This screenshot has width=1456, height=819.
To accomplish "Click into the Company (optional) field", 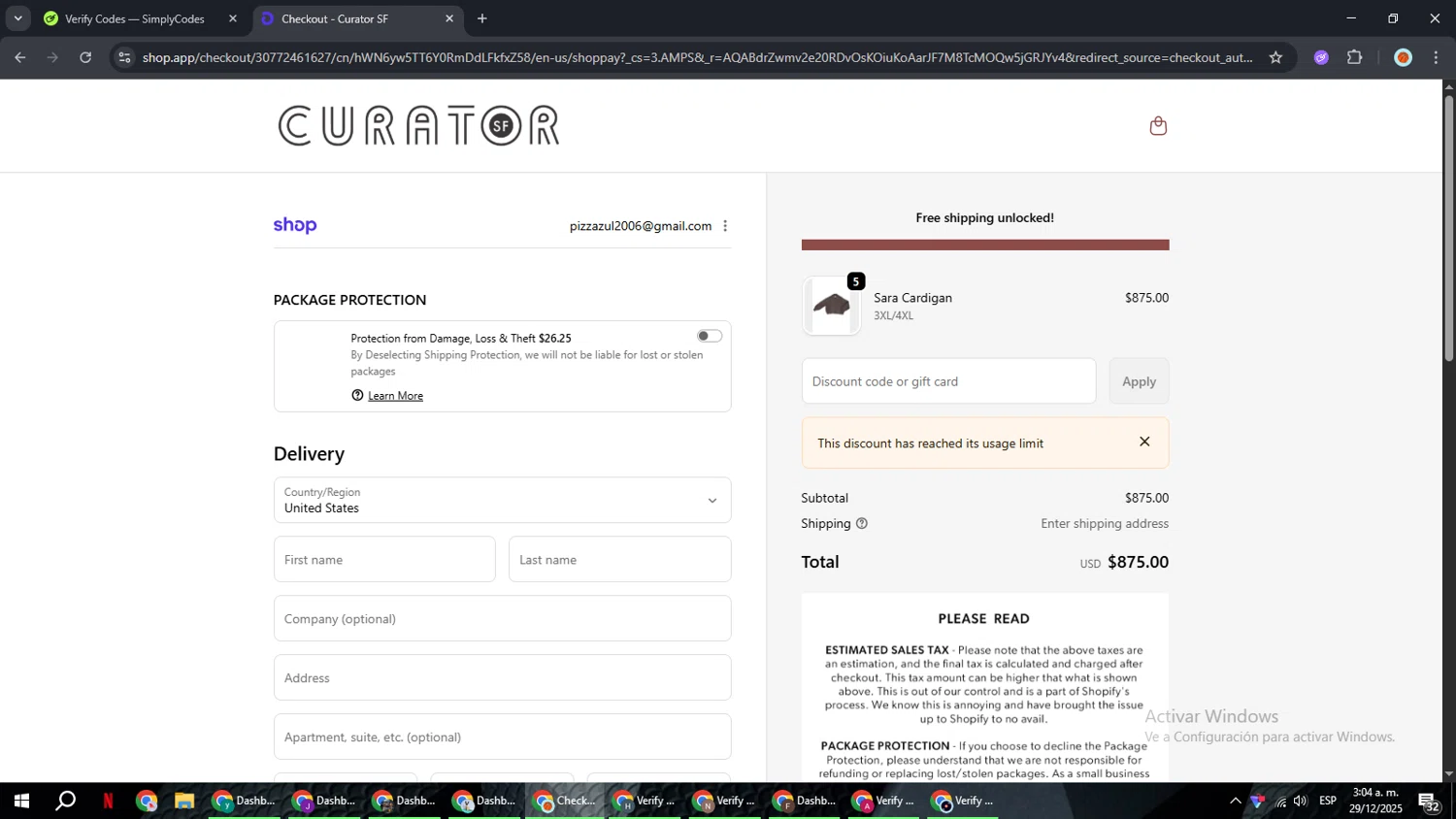I will pyautogui.click(x=502, y=619).
